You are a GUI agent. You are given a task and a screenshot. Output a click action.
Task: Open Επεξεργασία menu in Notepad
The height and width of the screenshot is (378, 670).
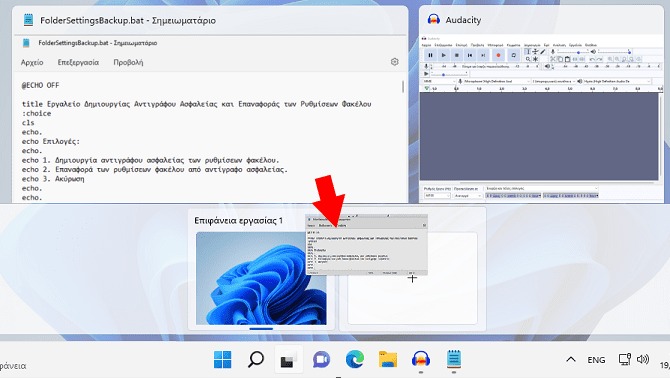coord(78,62)
